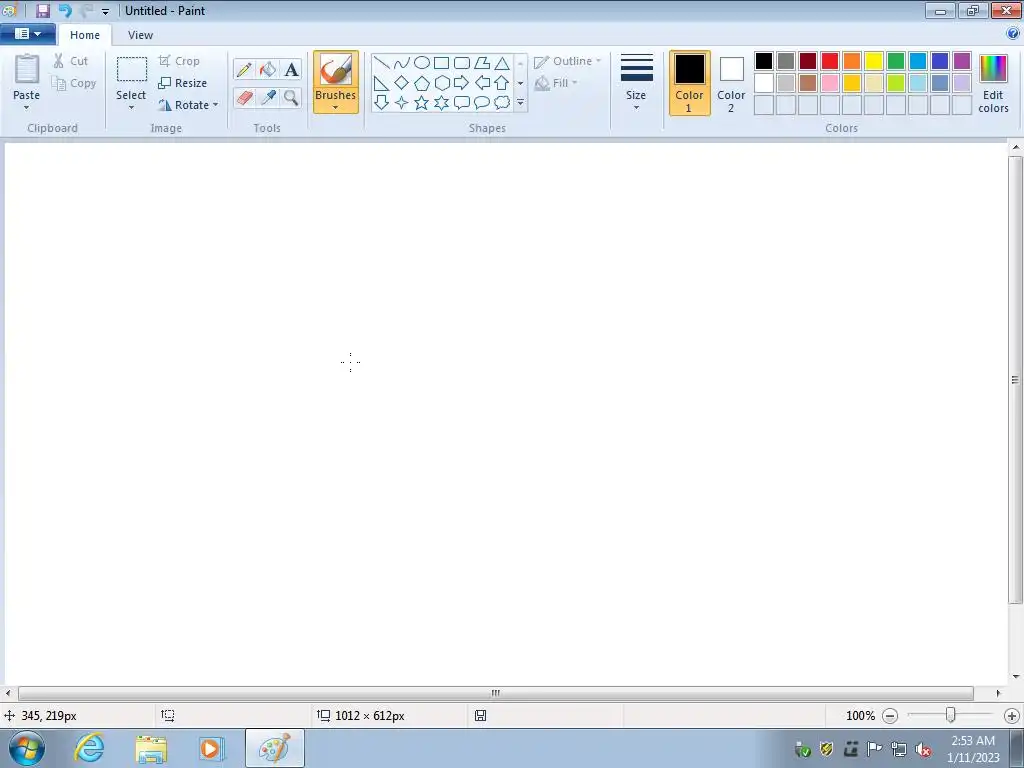Choose the Right arrow shape
This screenshot has height=768, width=1024.
[x=462, y=83]
